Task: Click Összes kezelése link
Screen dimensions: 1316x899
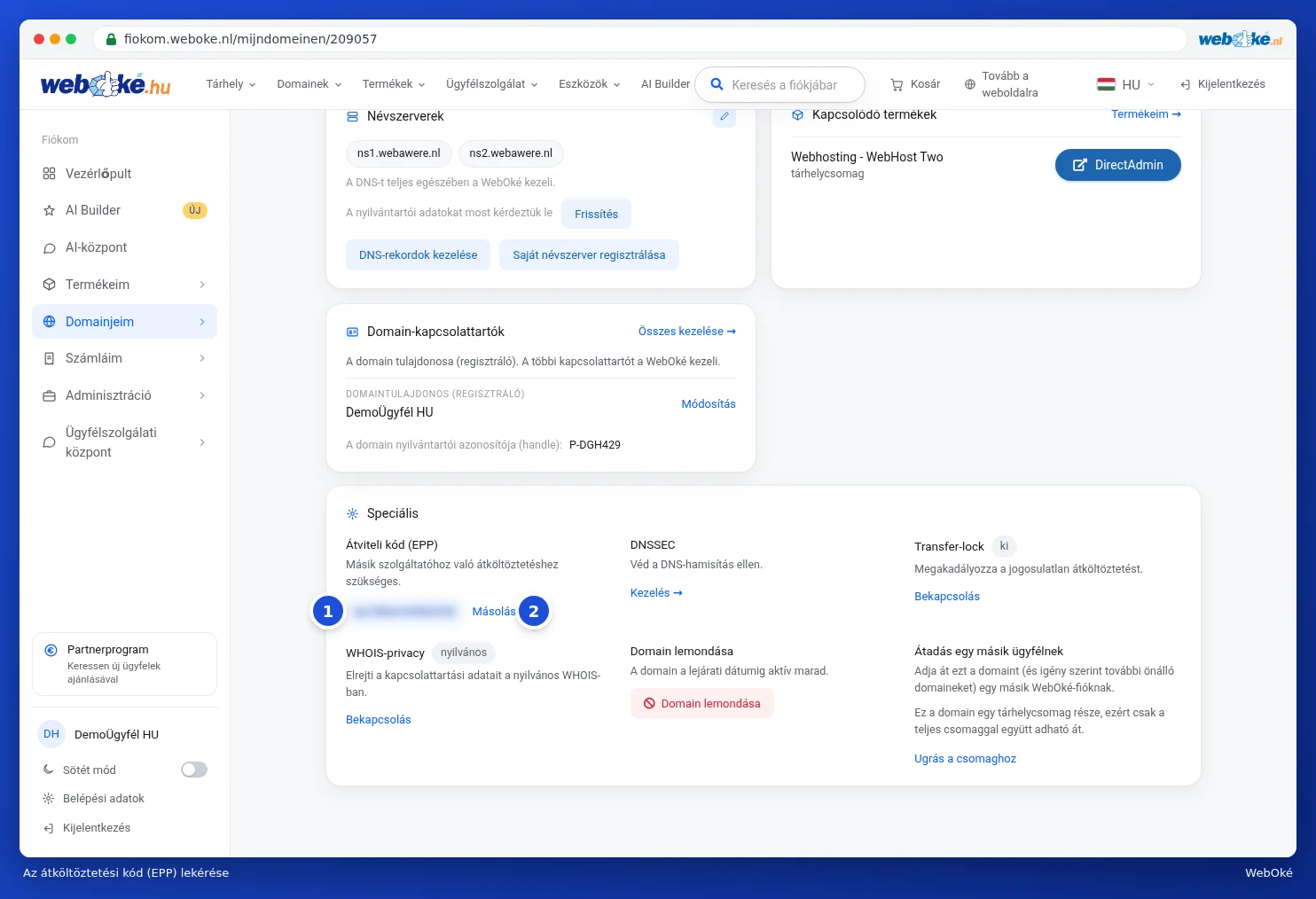Action: pyautogui.click(x=687, y=331)
